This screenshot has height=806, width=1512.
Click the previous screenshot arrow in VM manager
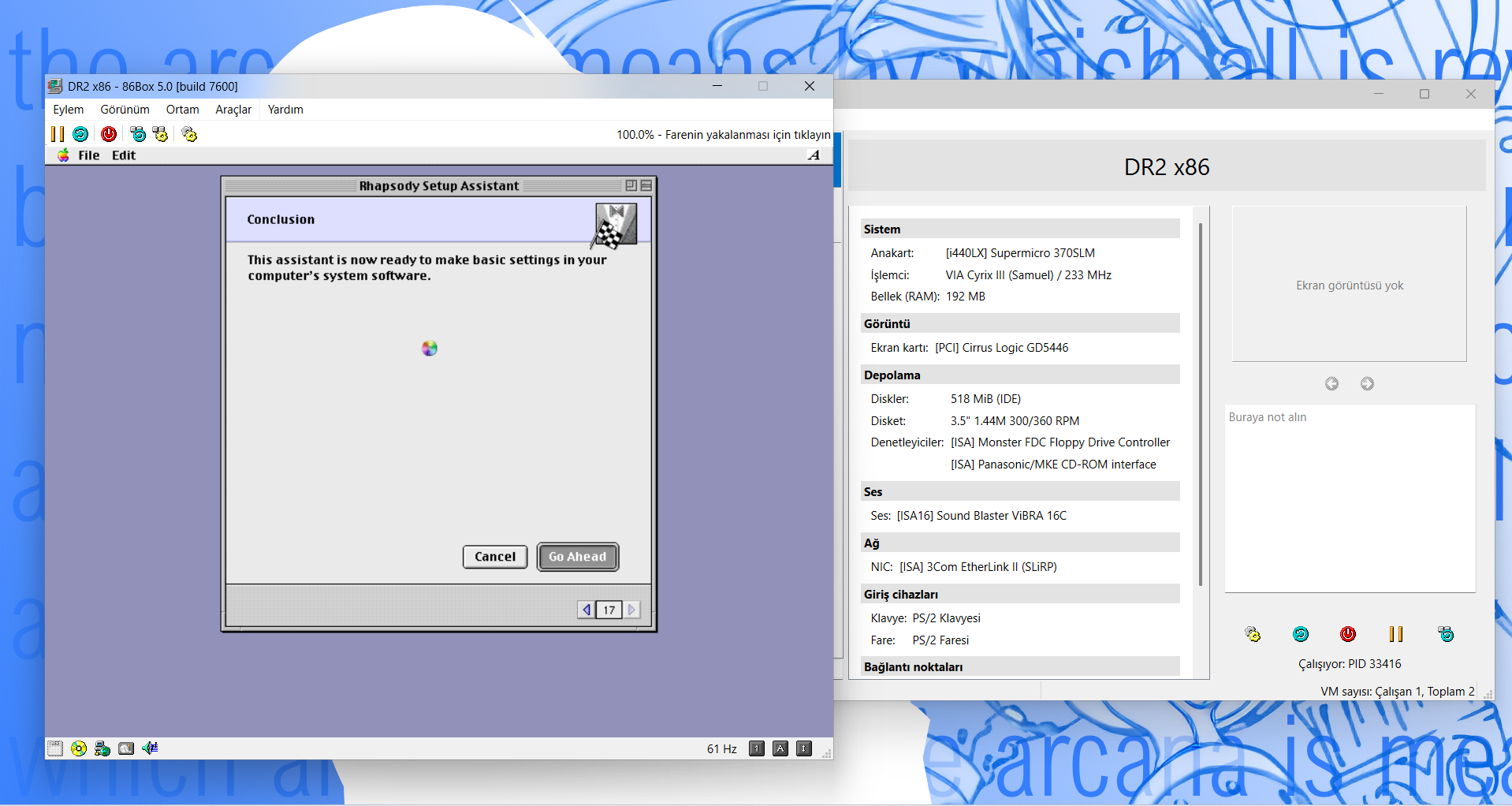click(1331, 383)
